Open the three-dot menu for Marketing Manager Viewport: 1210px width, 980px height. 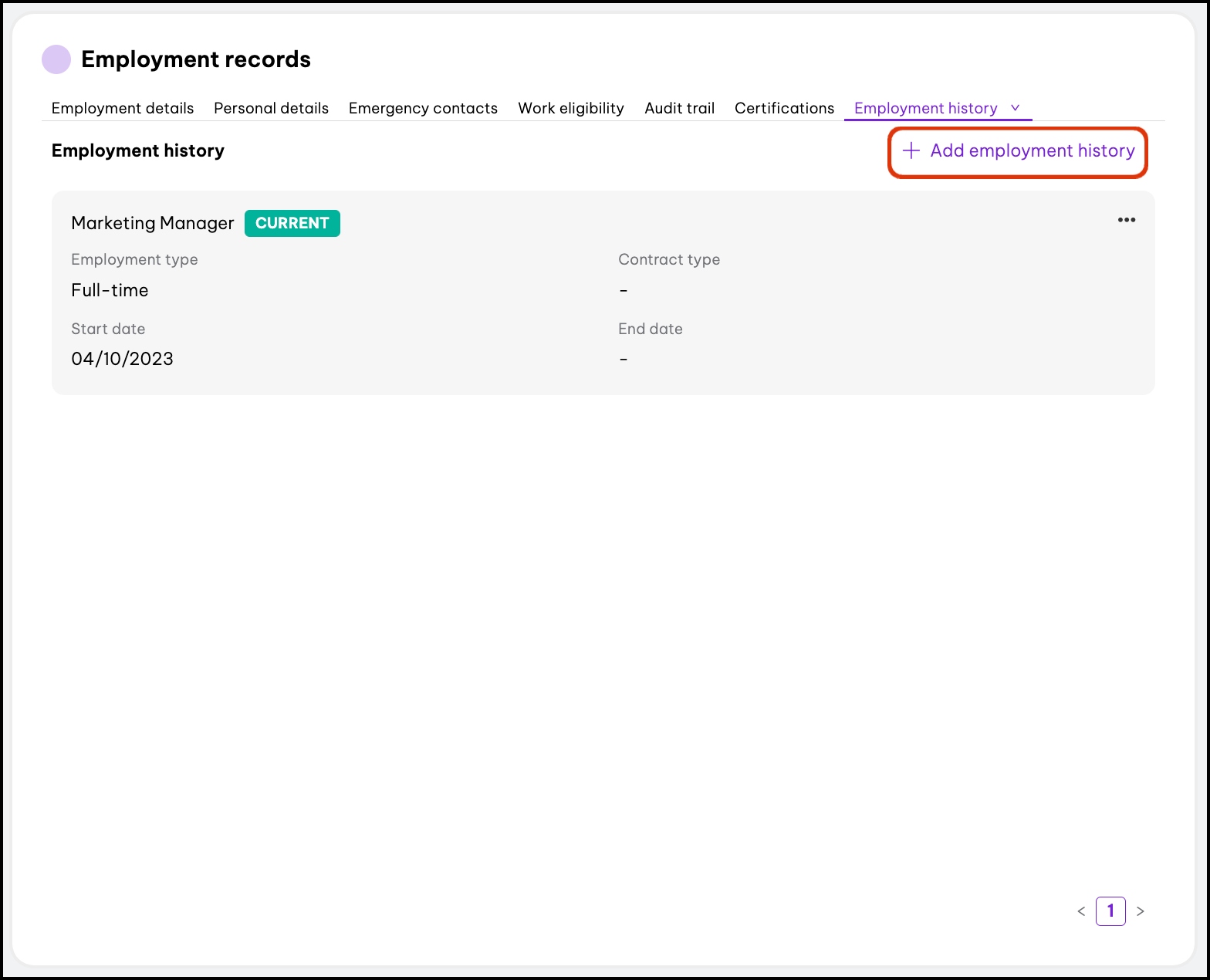tap(1126, 221)
